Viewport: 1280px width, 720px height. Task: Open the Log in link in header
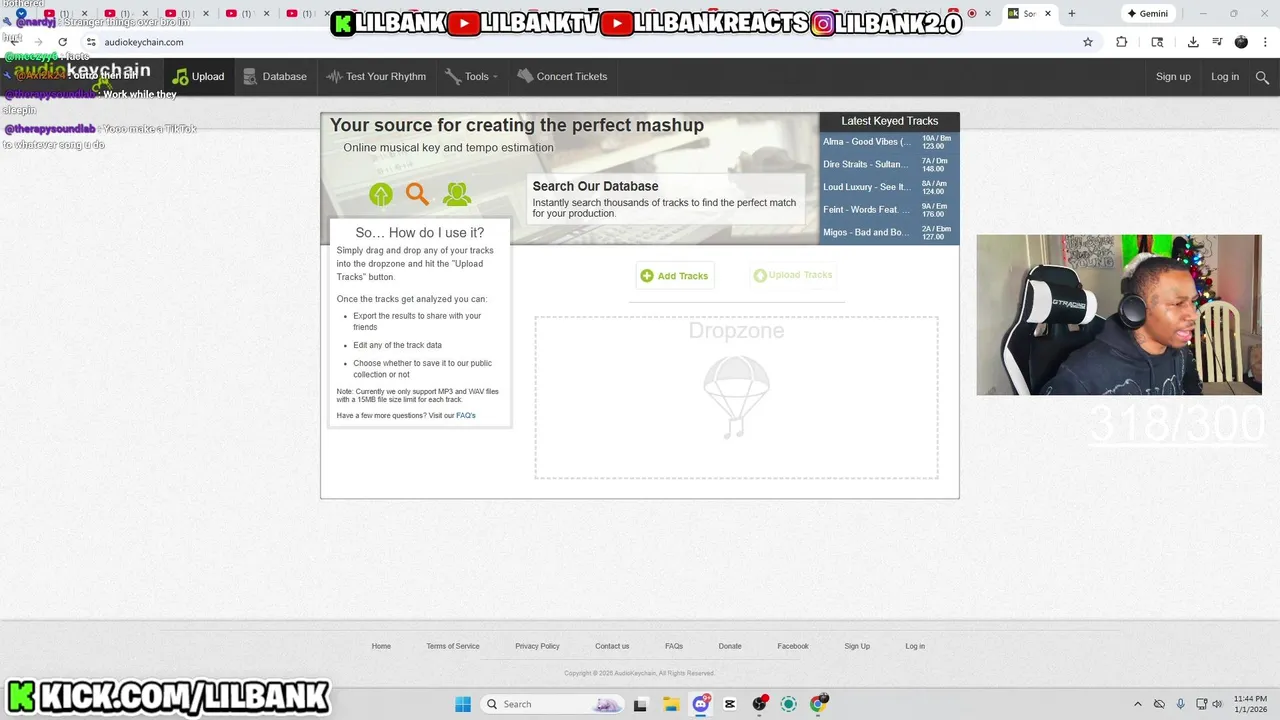1225,77
